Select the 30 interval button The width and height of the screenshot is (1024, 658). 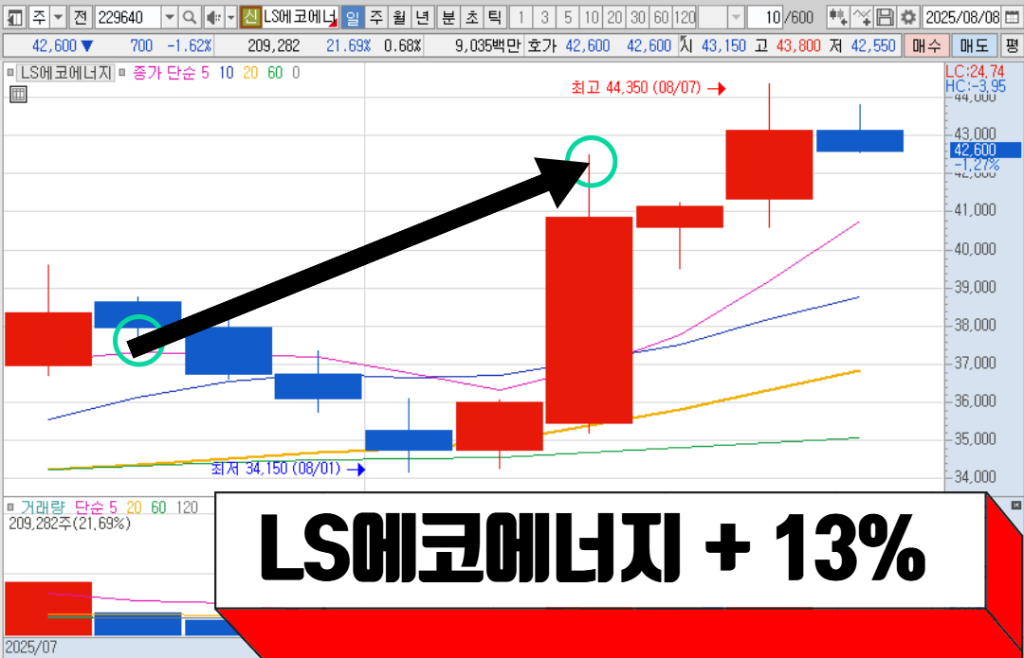(x=638, y=17)
